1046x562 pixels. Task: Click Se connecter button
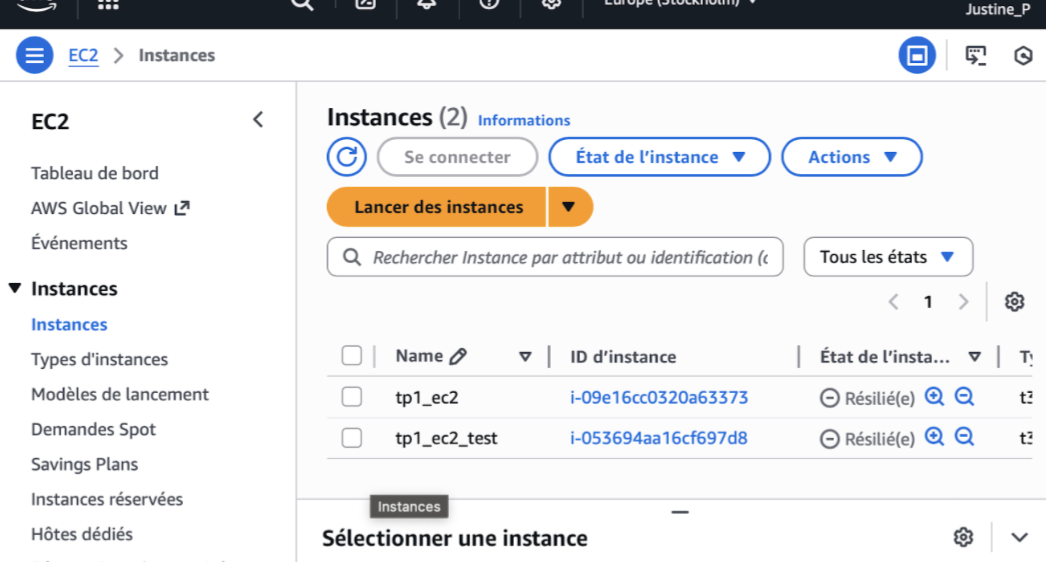[457, 157]
